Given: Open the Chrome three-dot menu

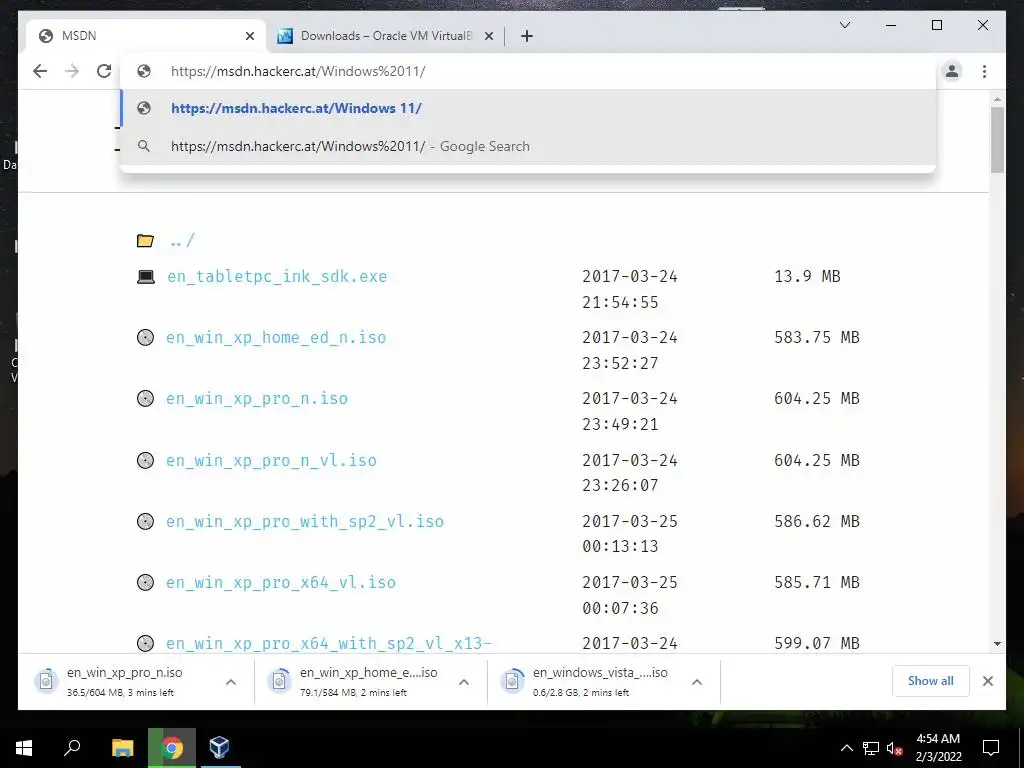Looking at the screenshot, I should pos(984,71).
